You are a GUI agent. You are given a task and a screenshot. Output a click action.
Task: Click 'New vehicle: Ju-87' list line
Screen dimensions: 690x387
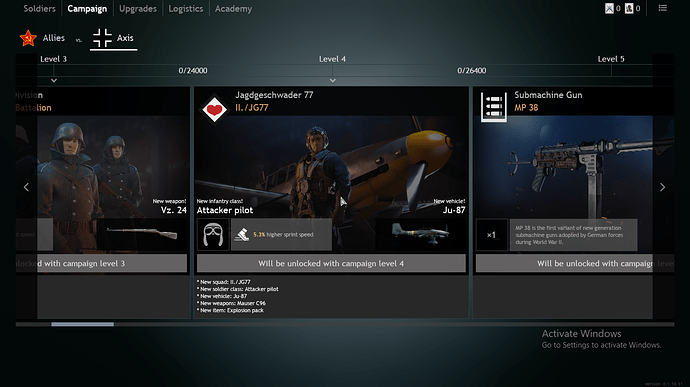click(222, 296)
